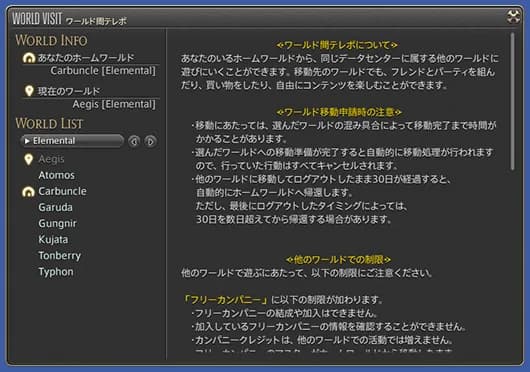The width and height of the screenshot is (530, 372).
Task: Select Atomos in the world list
Action: (56, 175)
